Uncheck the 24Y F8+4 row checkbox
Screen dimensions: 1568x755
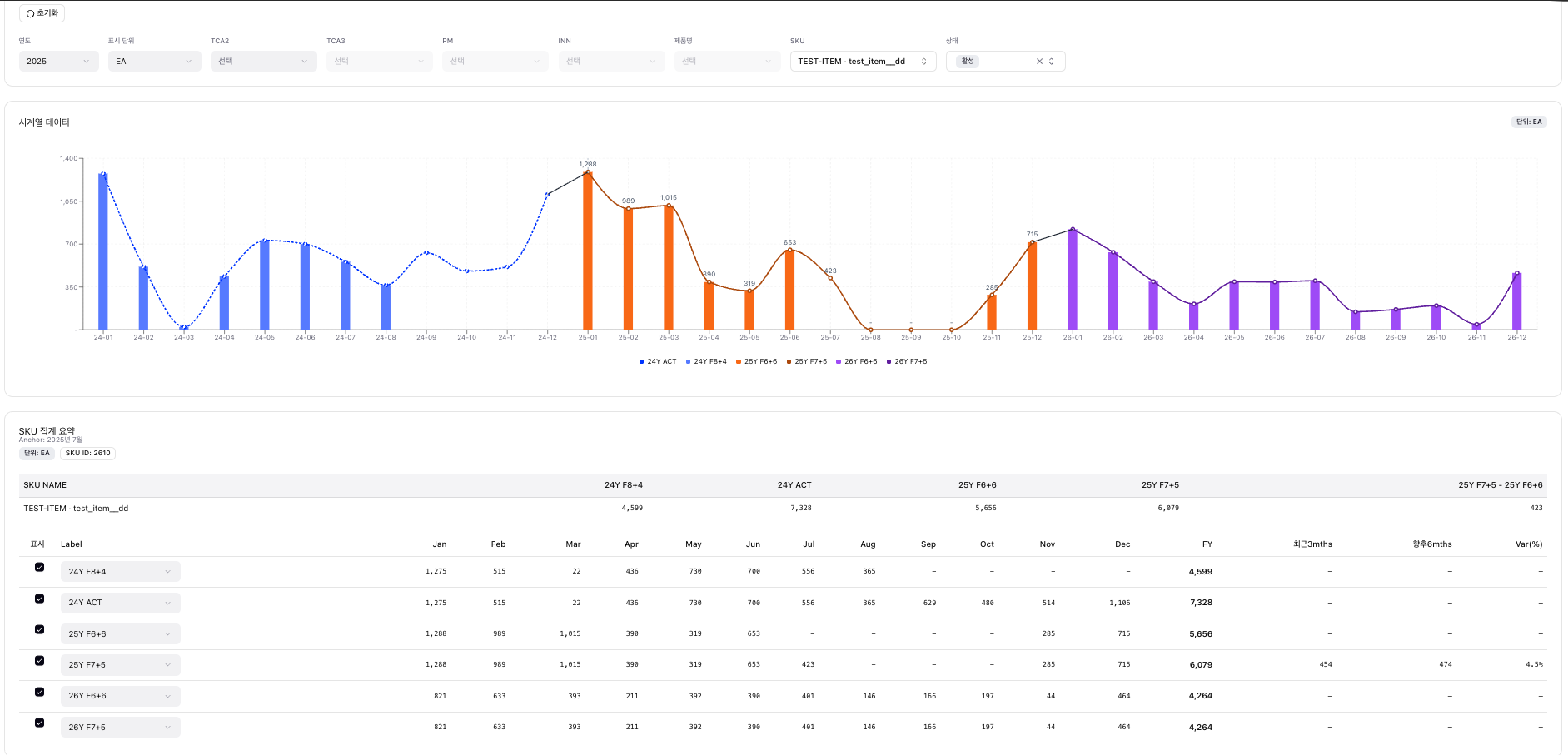39,567
